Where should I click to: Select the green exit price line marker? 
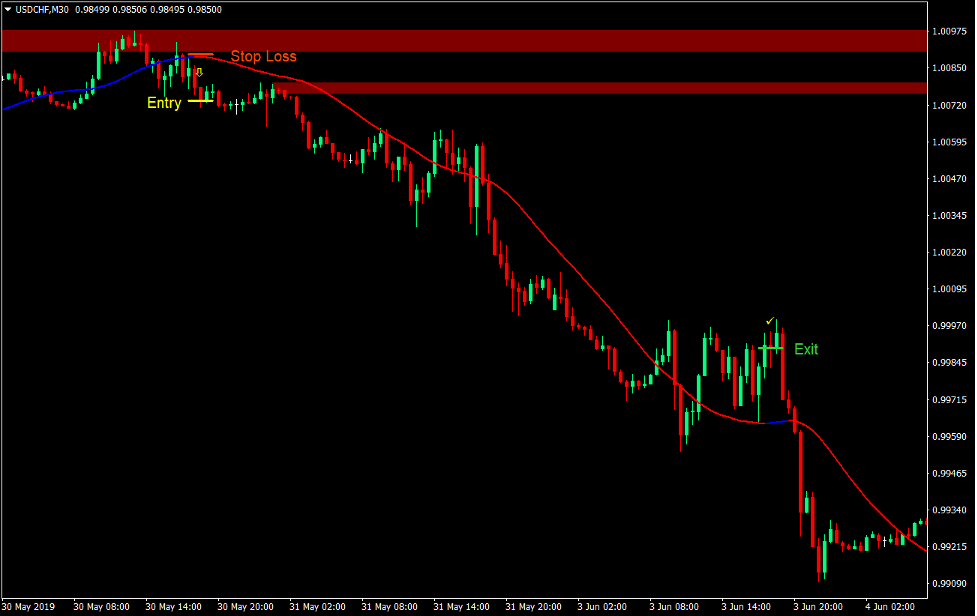click(770, 348)
